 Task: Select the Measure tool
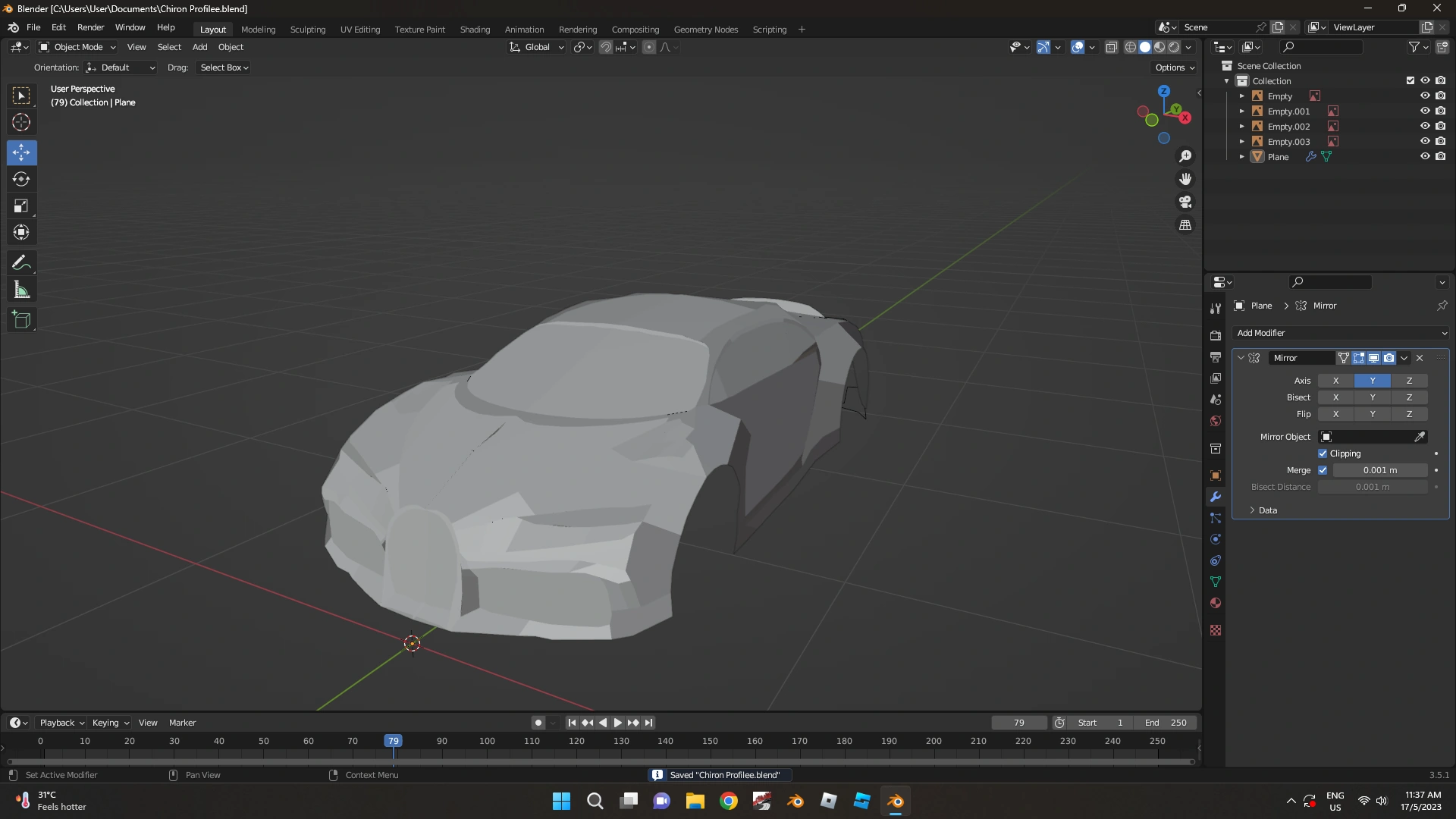point(21,290)
